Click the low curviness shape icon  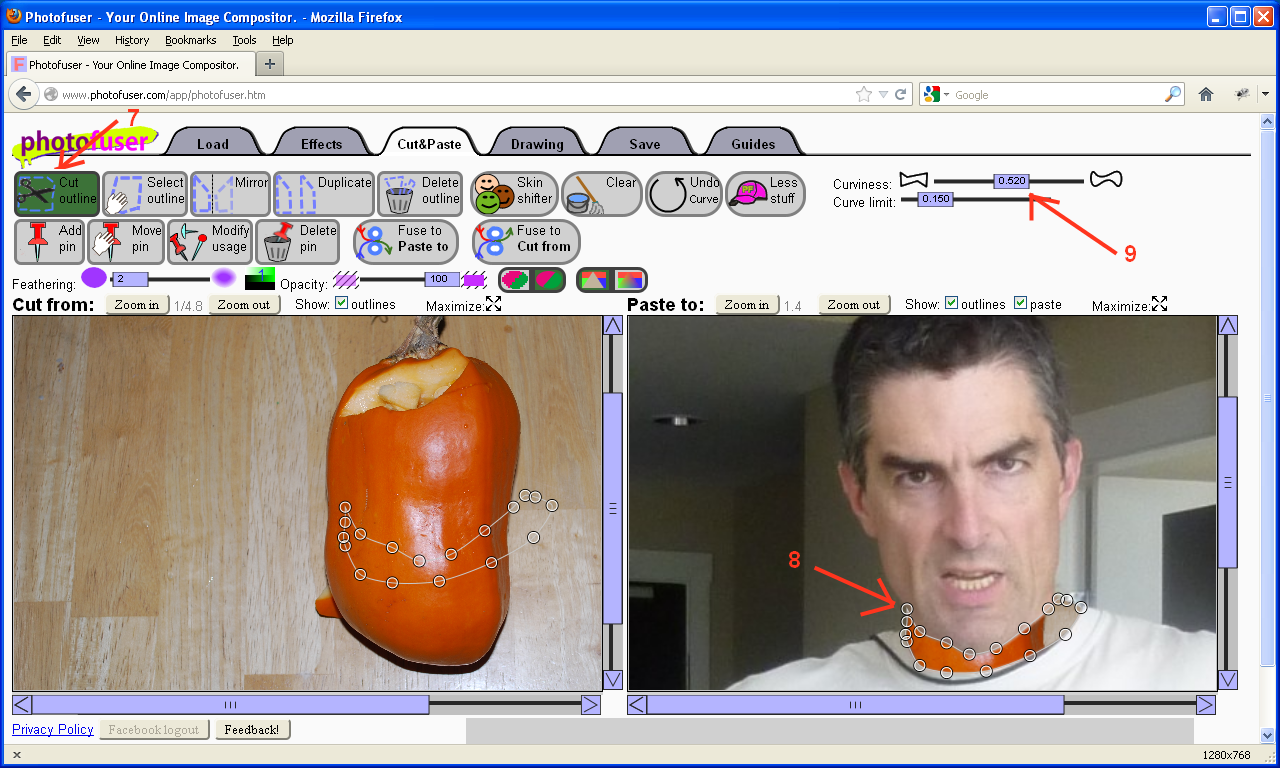(913, 180)
